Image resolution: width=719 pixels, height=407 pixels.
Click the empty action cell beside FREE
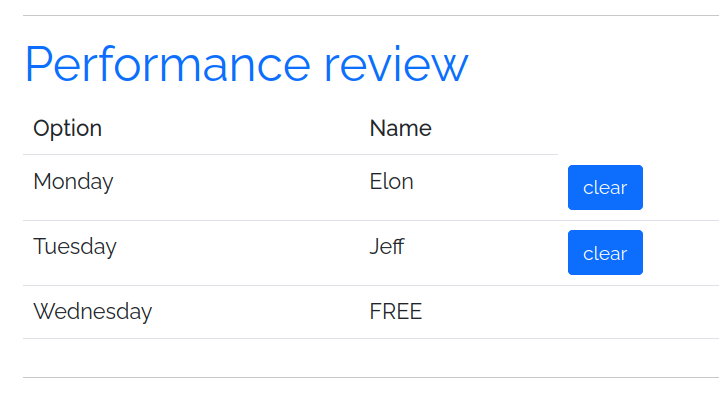pos(638,312)
